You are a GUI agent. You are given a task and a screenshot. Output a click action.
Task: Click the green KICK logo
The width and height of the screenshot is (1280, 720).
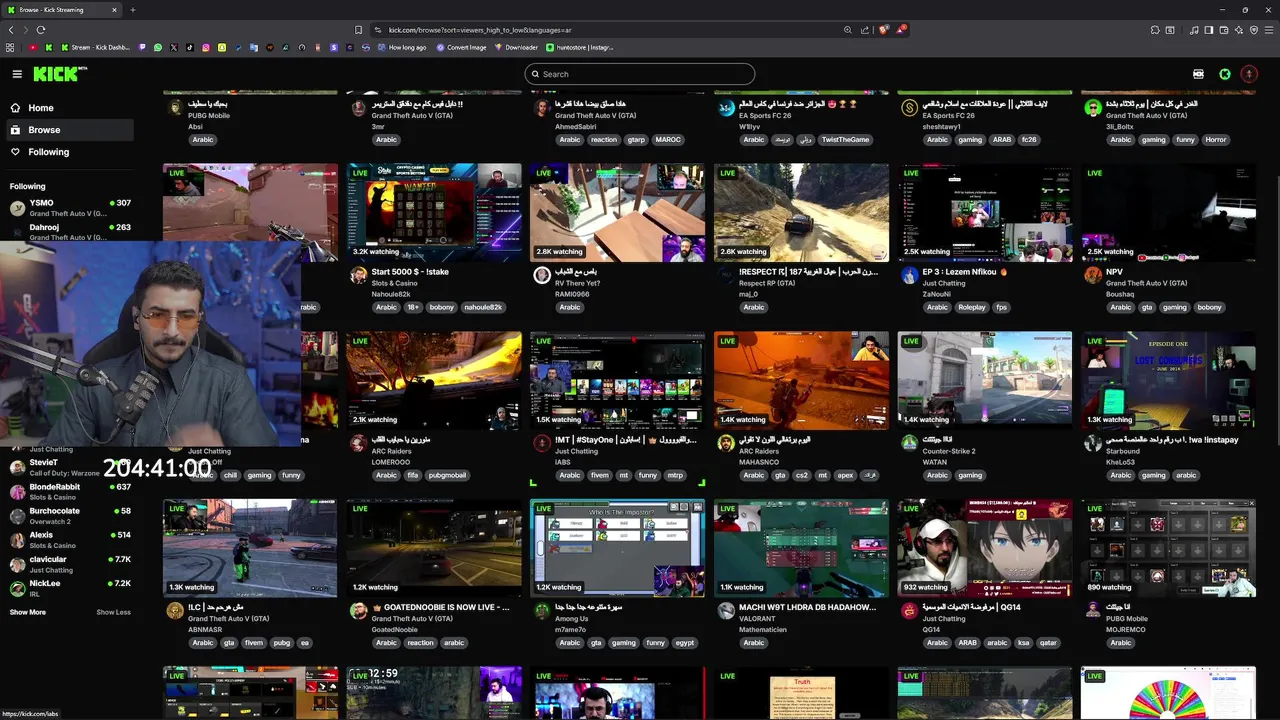pyautogui.click(x=58, y=74)
